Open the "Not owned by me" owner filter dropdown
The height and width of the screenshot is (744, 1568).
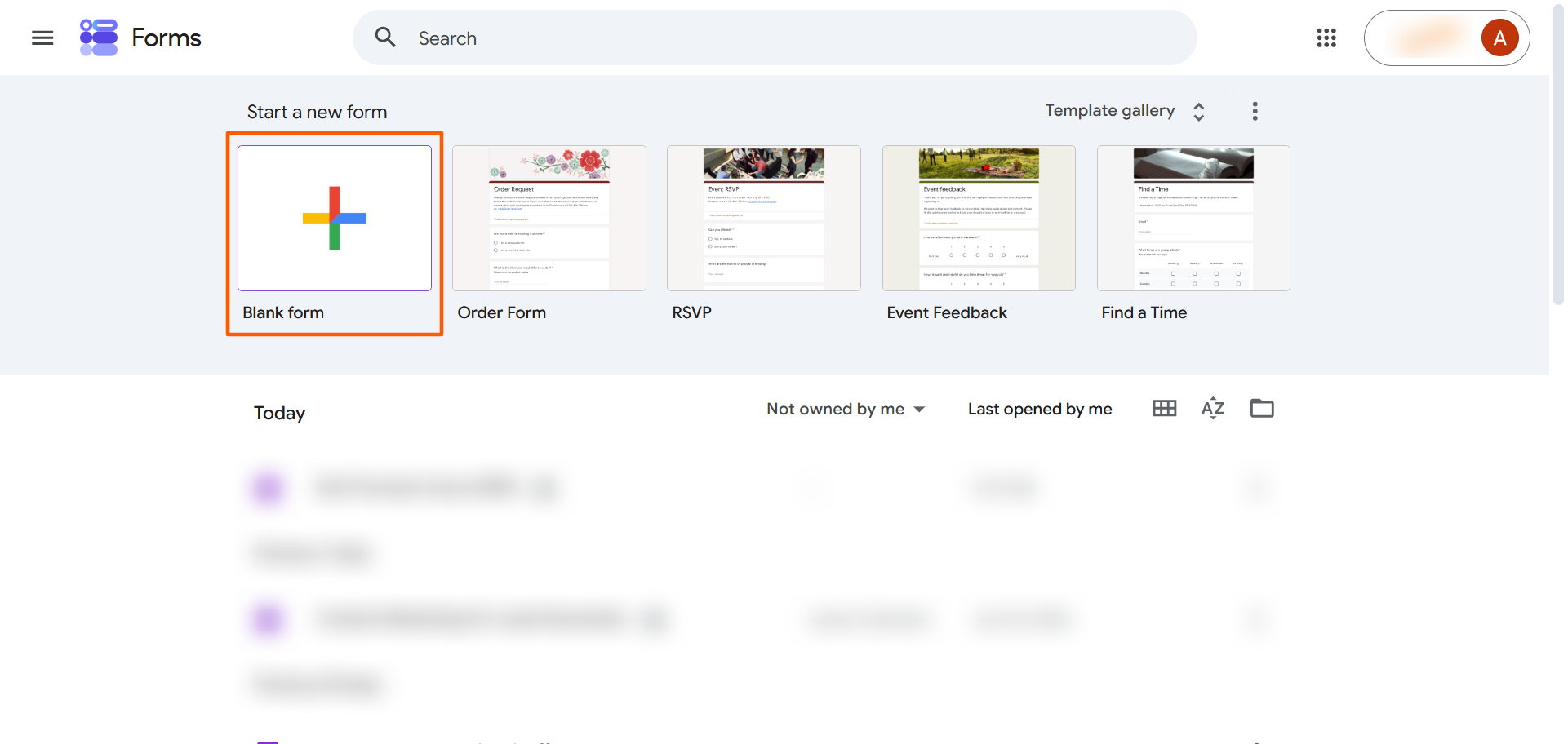(x=846, y=409)
